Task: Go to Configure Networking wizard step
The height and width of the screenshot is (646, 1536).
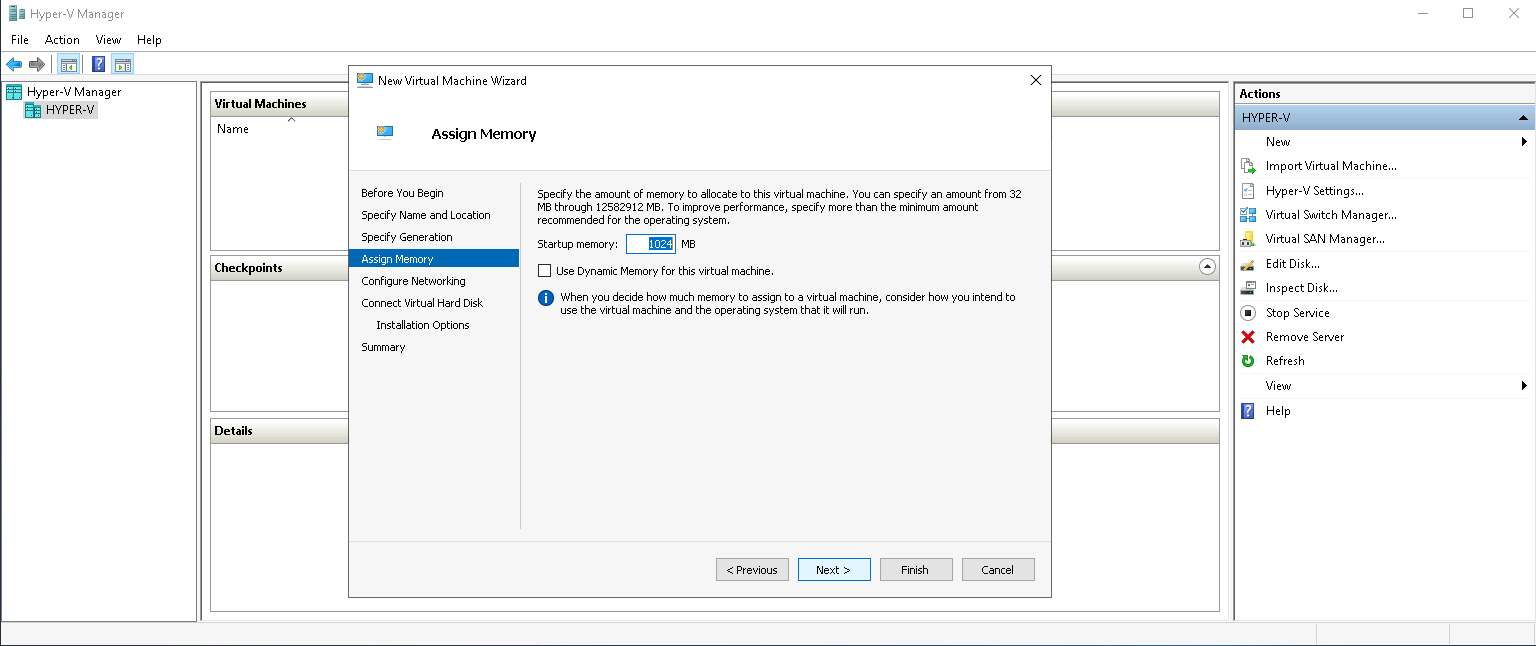Action: [413, 281]
